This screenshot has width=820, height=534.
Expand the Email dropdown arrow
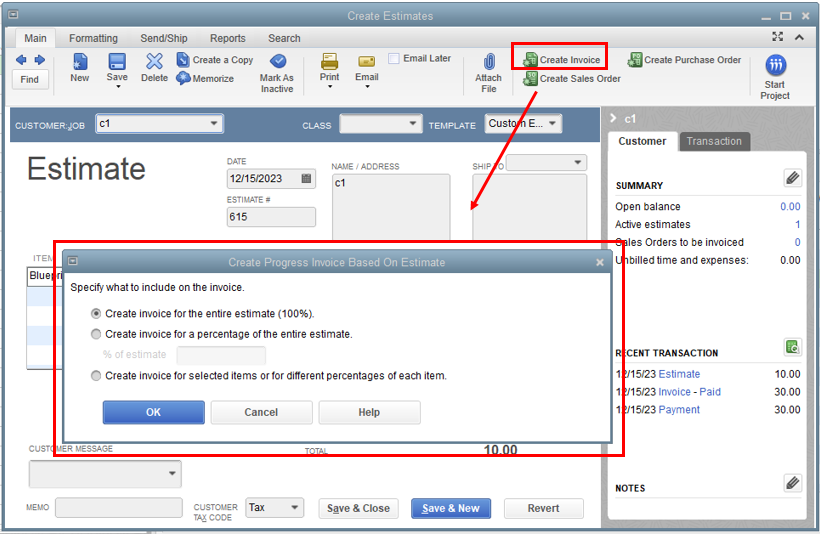pos(367,87)
